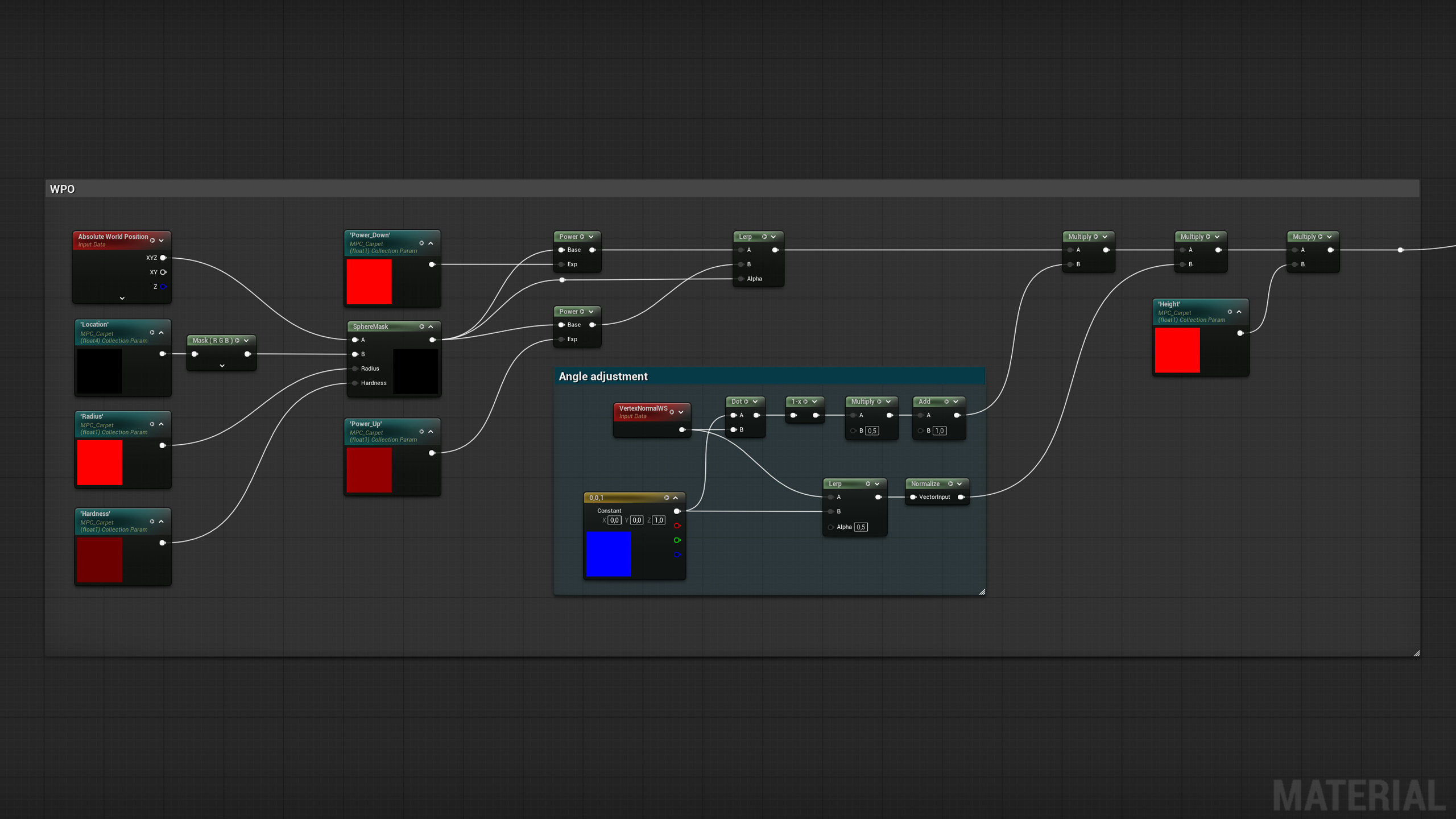Click the XYZ output pin of Absolute World Position
The height and width of the screenshot is (819, 1456).
[x=163, y=258]
